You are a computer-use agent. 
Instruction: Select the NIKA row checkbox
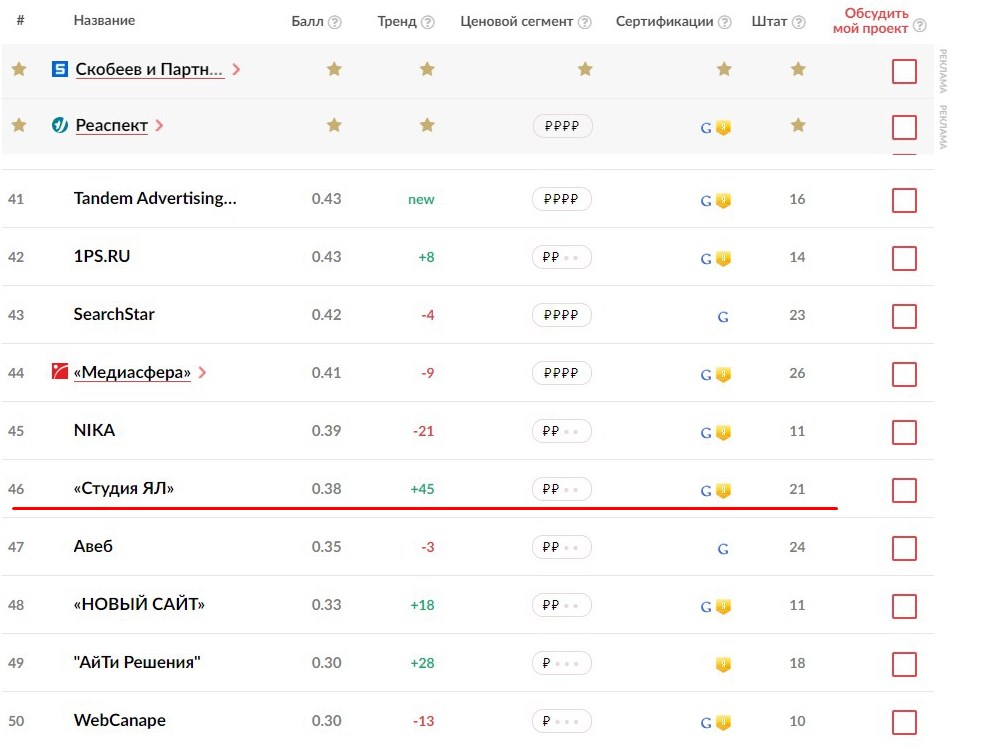pos(904,432)
